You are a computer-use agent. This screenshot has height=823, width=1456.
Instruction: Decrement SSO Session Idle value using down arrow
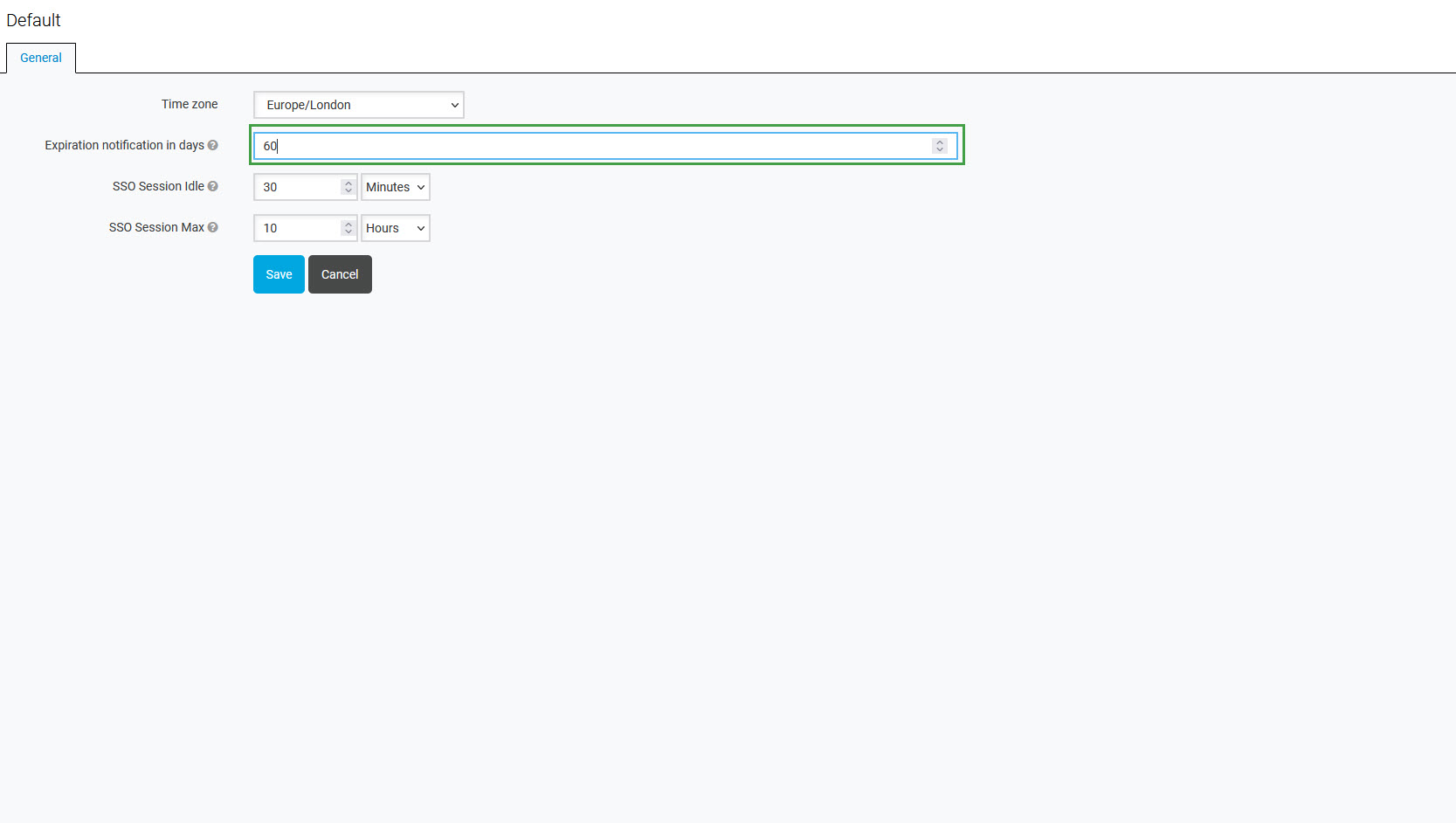tap(348, 190)
